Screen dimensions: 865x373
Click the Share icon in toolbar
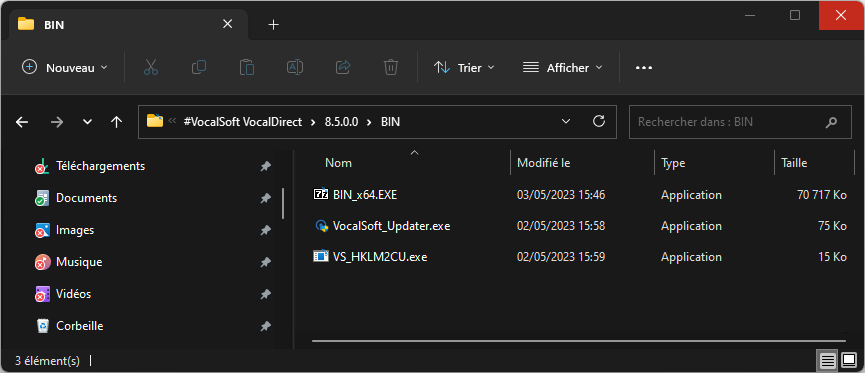tap(343, 67)
